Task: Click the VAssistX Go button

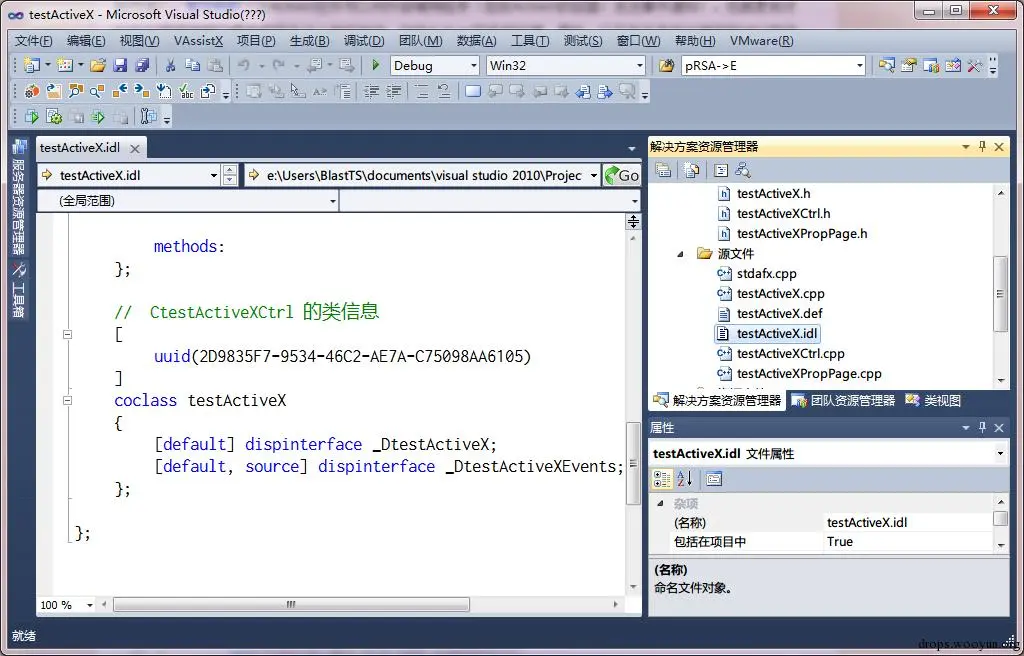Action: click(x=622, y=175)
